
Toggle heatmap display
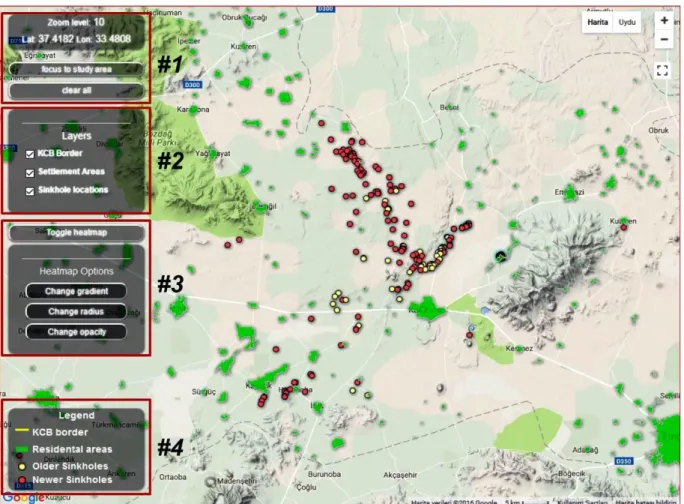(x=76, y=233)
